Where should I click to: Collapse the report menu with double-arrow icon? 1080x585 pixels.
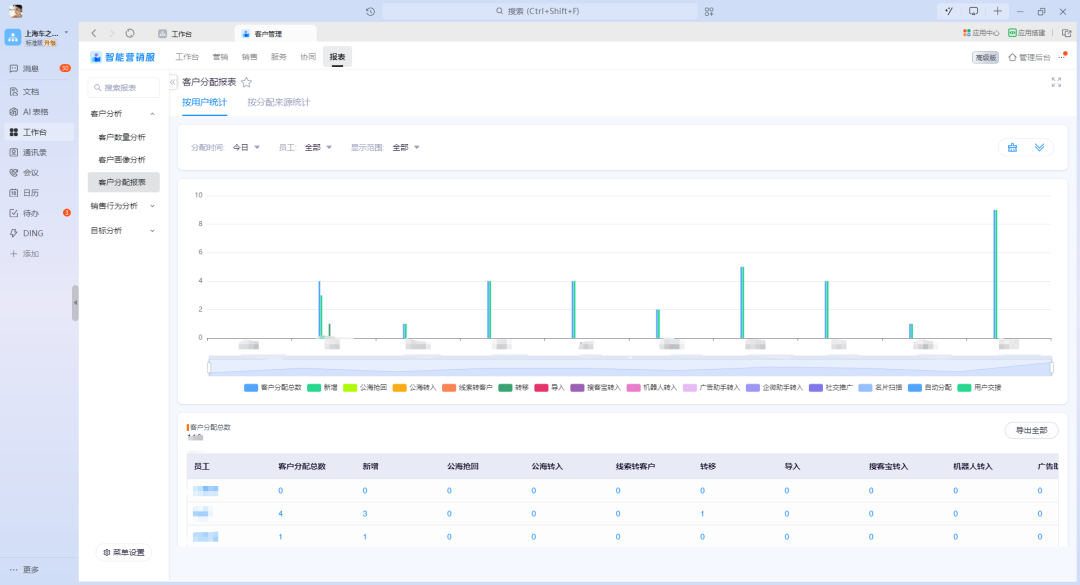point(173,81)
